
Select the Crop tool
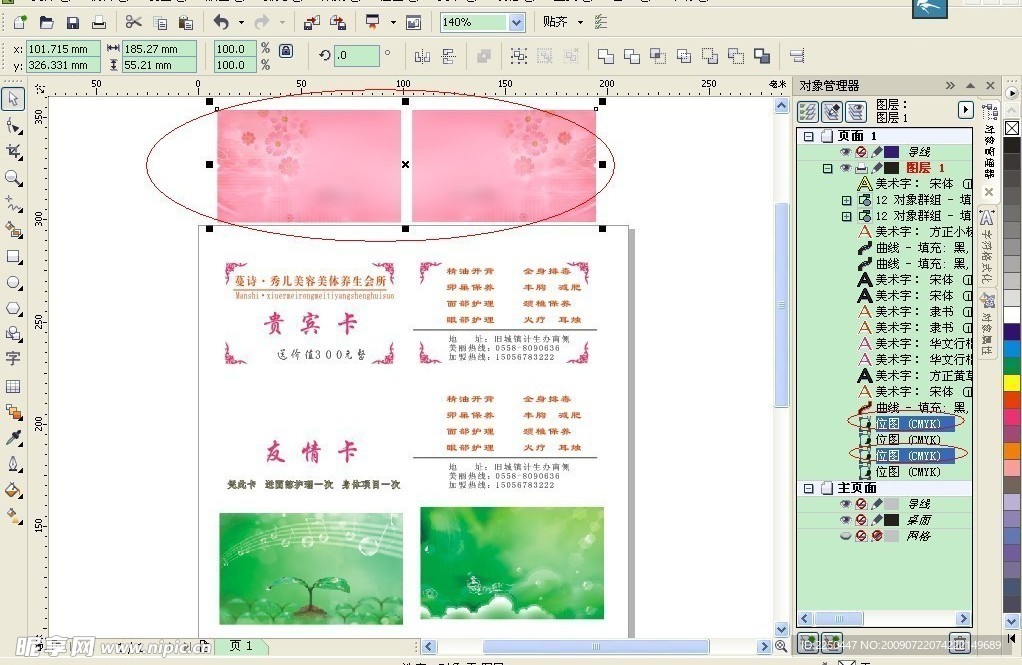13,151
